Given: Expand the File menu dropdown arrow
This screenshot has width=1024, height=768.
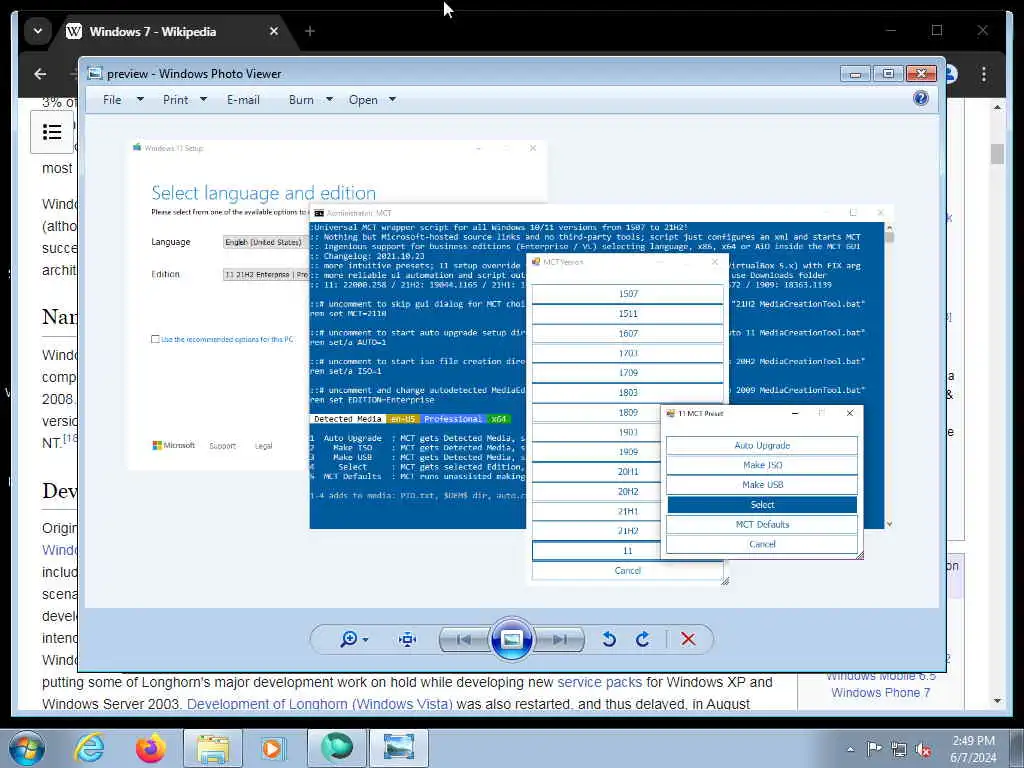Looking at the screenshot, I should [x=140, y=100].
